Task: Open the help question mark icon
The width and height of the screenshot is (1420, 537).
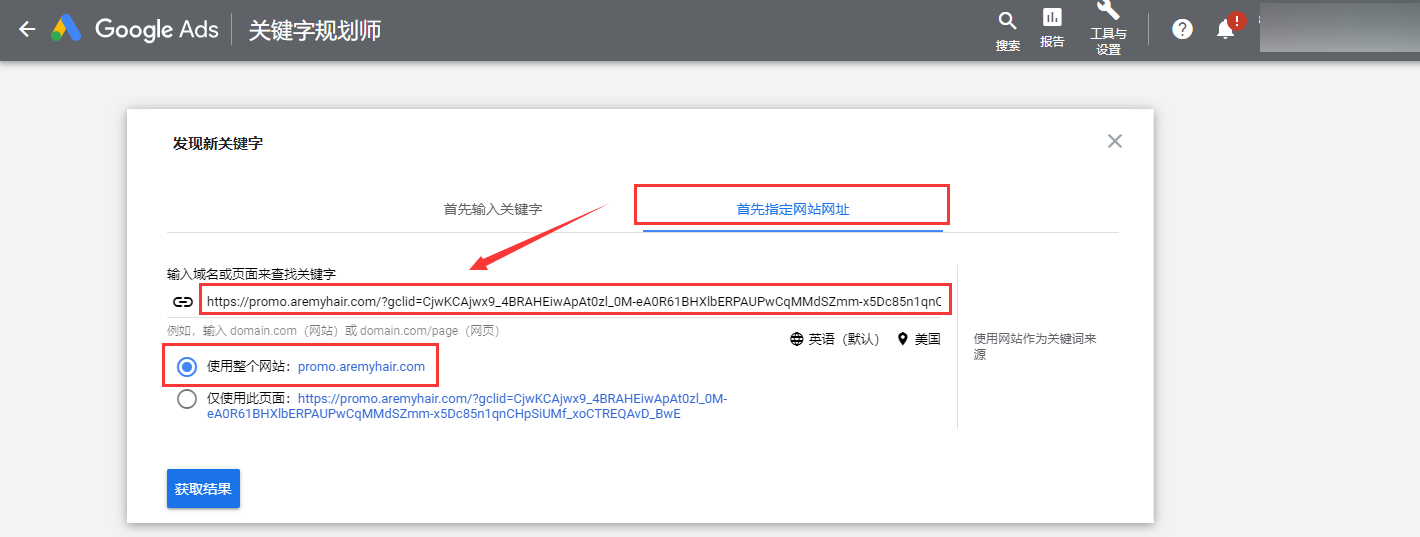Action: coord(1182,29)
